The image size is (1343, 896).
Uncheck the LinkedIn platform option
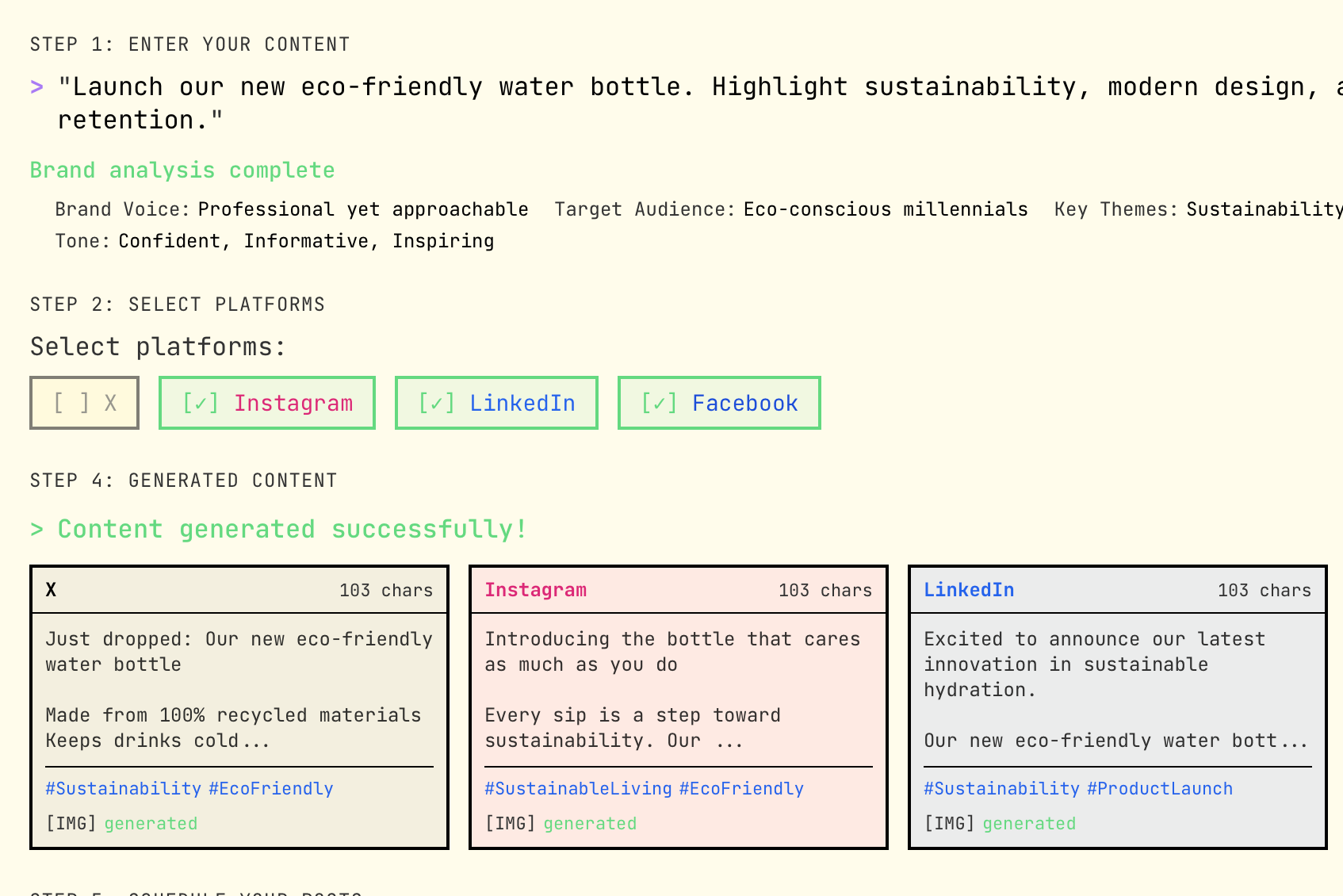click(496, 403)
